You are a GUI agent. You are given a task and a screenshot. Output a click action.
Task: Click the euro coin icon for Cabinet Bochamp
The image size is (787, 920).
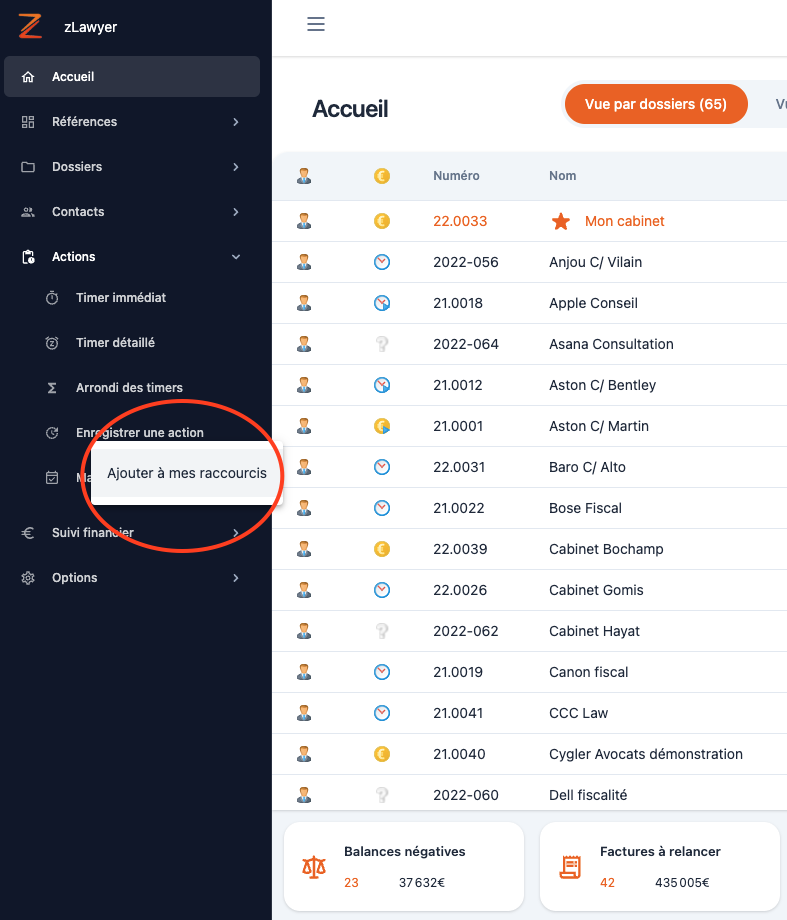(x=381, y=549)
